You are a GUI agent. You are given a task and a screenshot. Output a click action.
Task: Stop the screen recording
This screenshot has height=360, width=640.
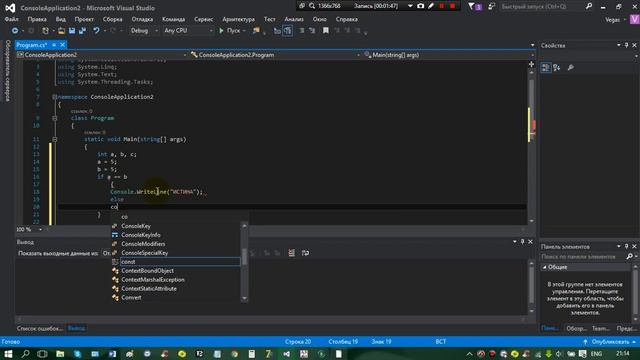[452, 6]
